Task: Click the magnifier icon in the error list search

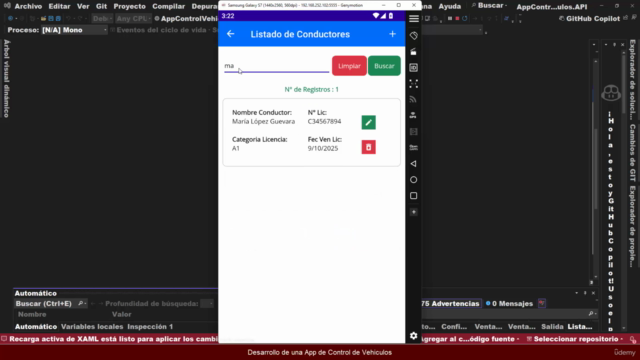Action: coord(591,313)
